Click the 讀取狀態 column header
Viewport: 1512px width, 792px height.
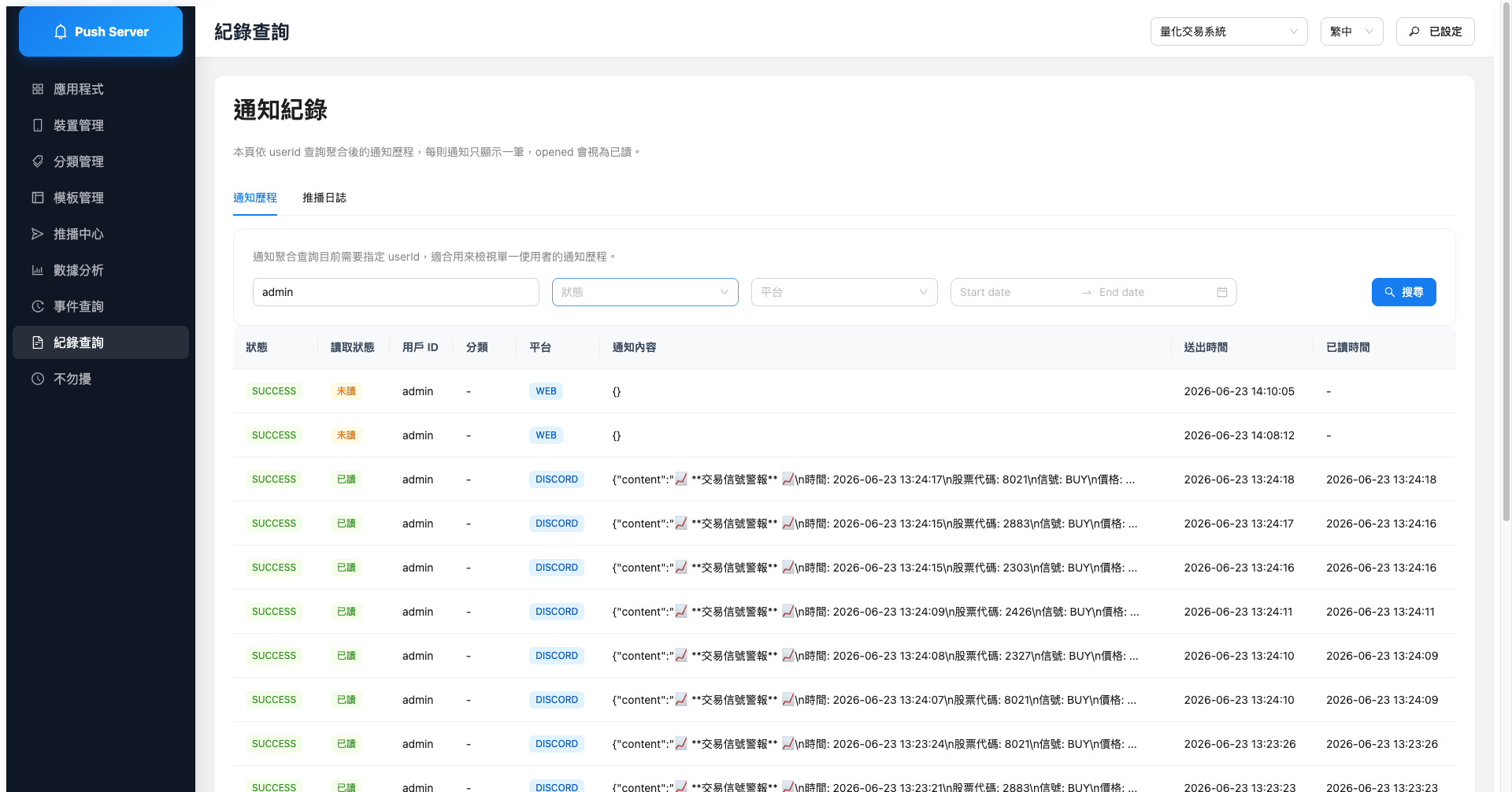tap(353, 347)
